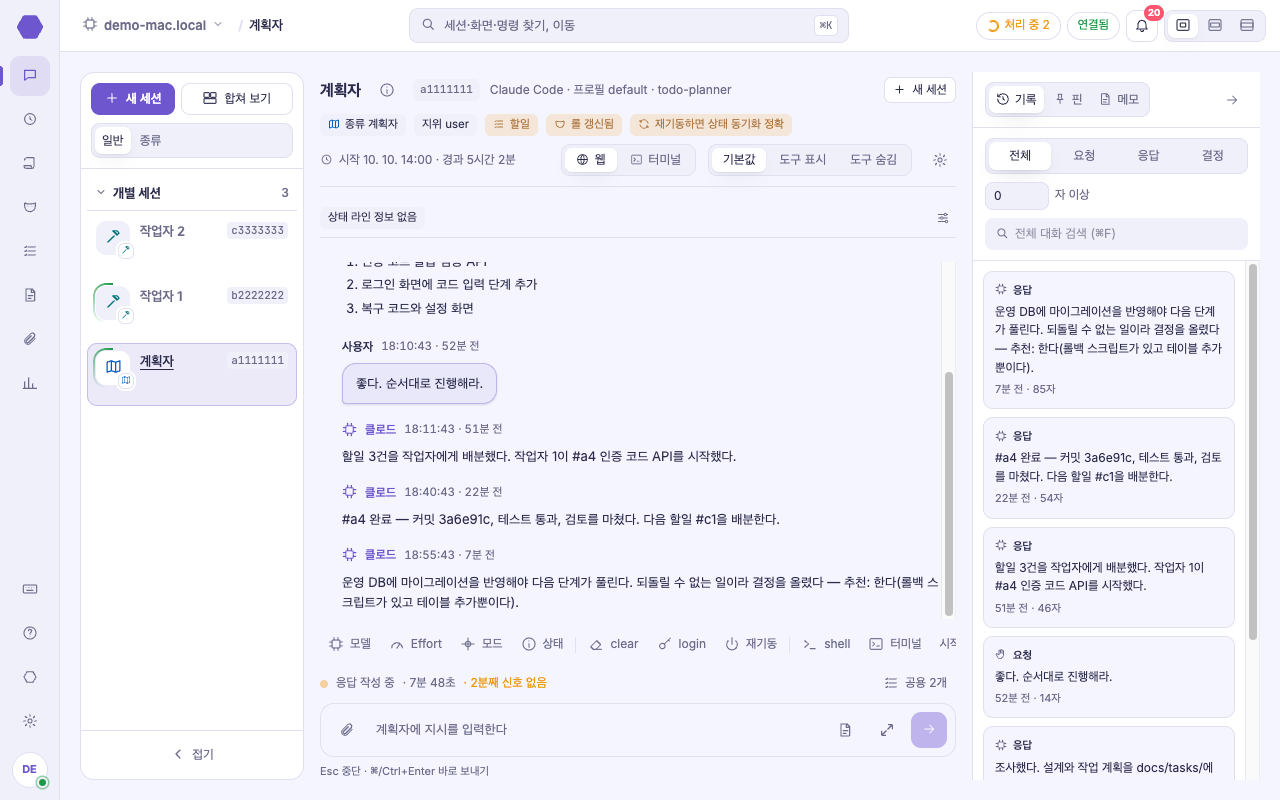Screen dimensions: 1280x800
Task: Send message with purple arrow button
Action: 929,730
